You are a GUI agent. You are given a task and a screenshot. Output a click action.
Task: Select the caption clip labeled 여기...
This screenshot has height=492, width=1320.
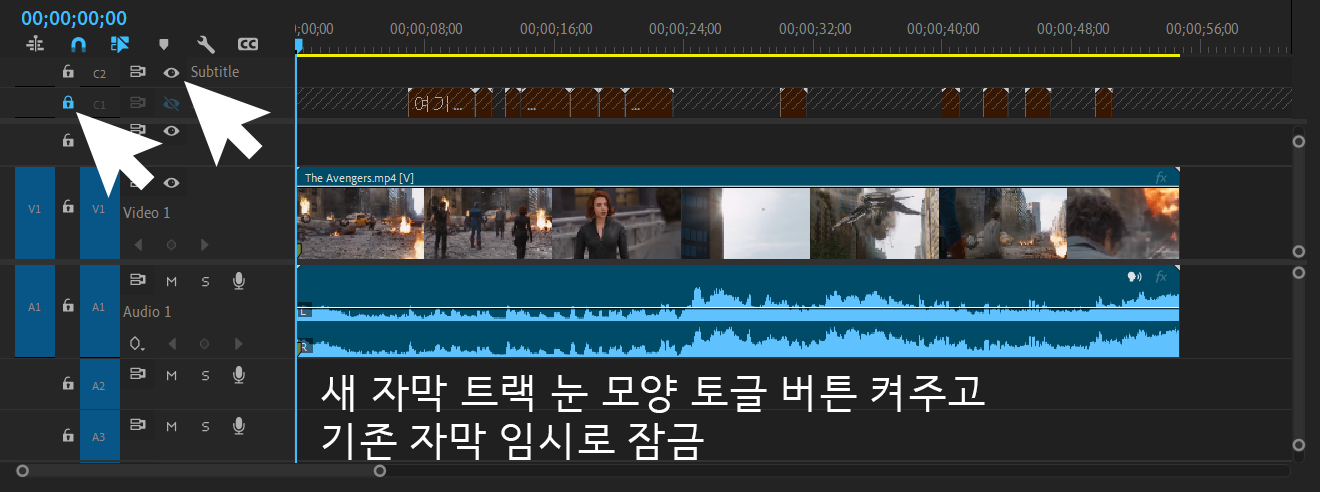(x=440, y=103)
